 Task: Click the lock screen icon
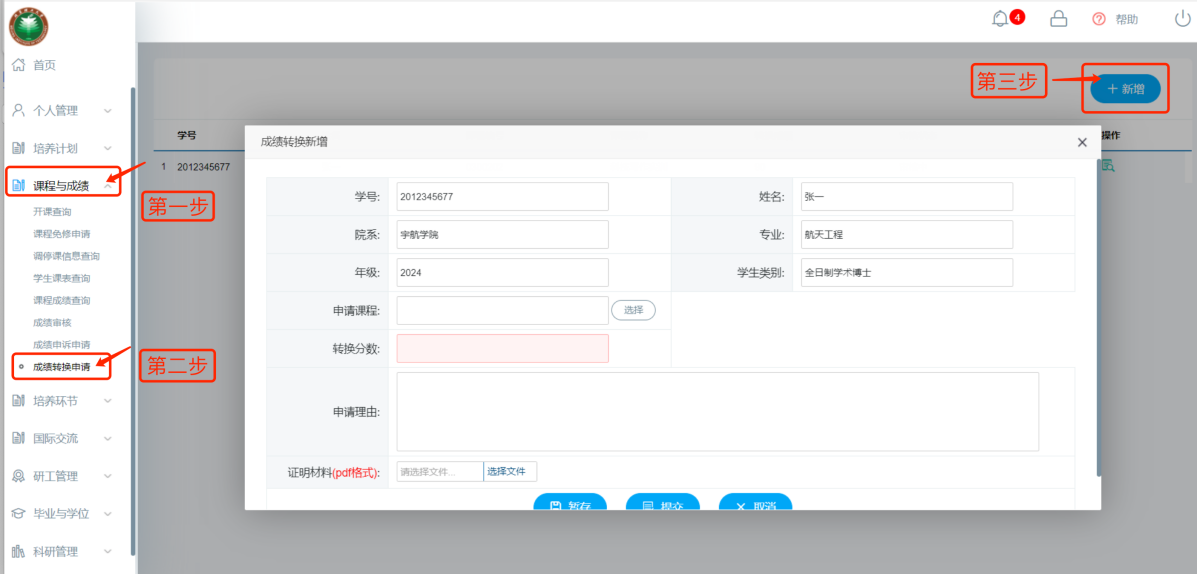(1058, 19)
